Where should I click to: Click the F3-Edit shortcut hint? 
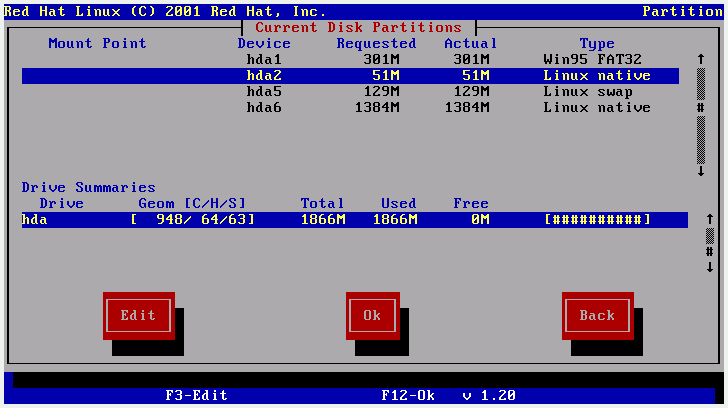tap(197, 395)
